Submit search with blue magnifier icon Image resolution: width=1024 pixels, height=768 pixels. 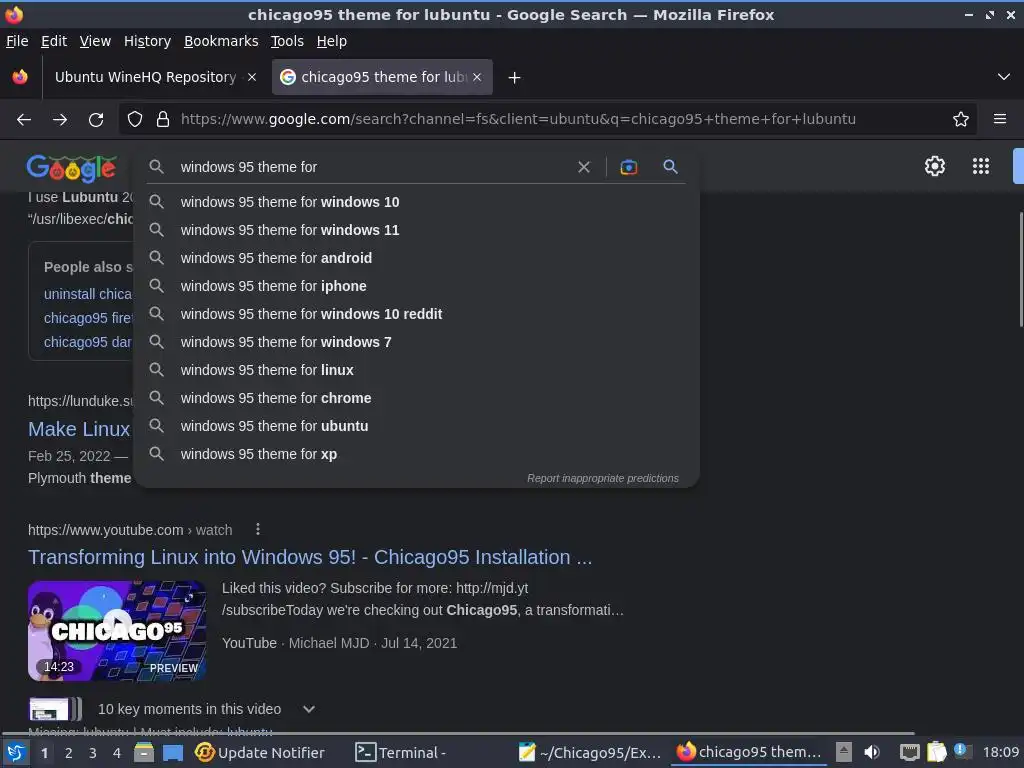(x=670, y=167)
